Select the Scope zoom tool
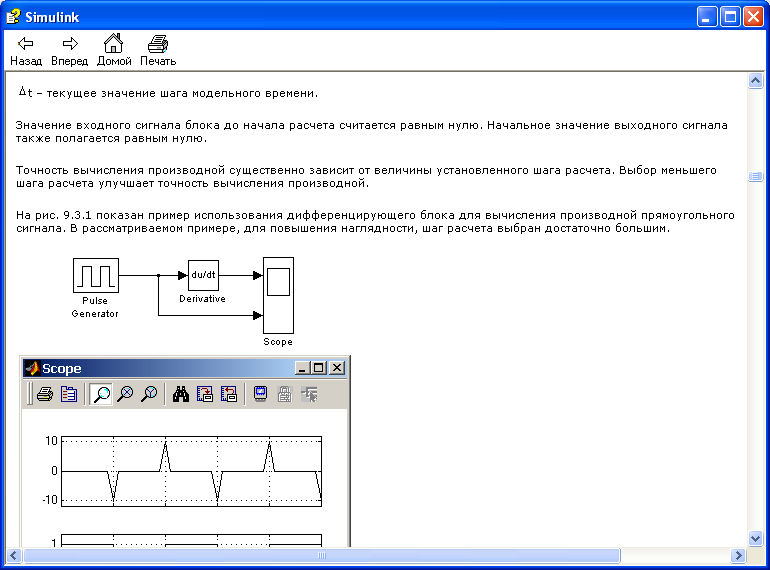770x570 pixels. [x=101, y=394]
